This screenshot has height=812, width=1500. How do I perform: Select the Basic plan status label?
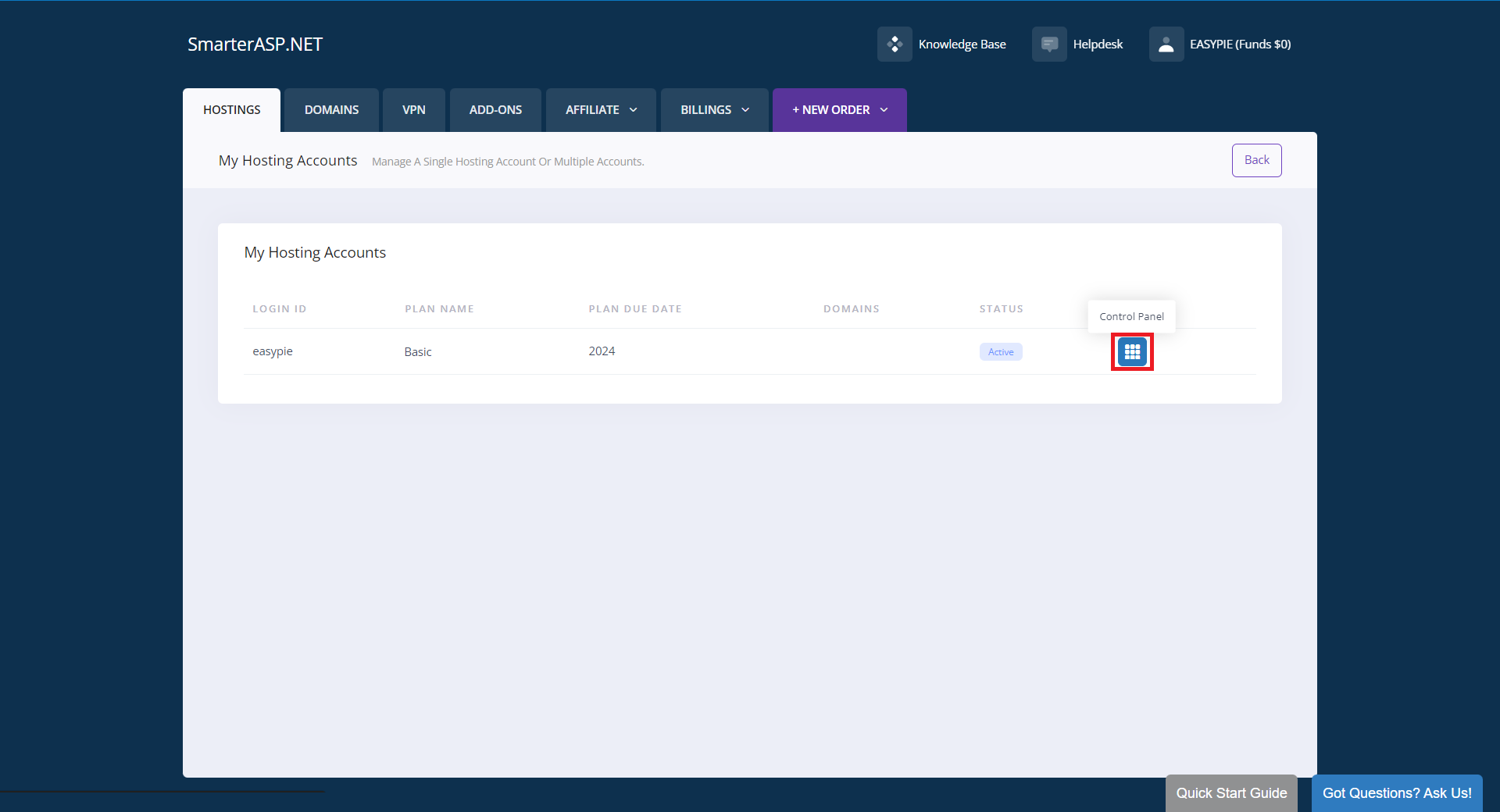418,351
